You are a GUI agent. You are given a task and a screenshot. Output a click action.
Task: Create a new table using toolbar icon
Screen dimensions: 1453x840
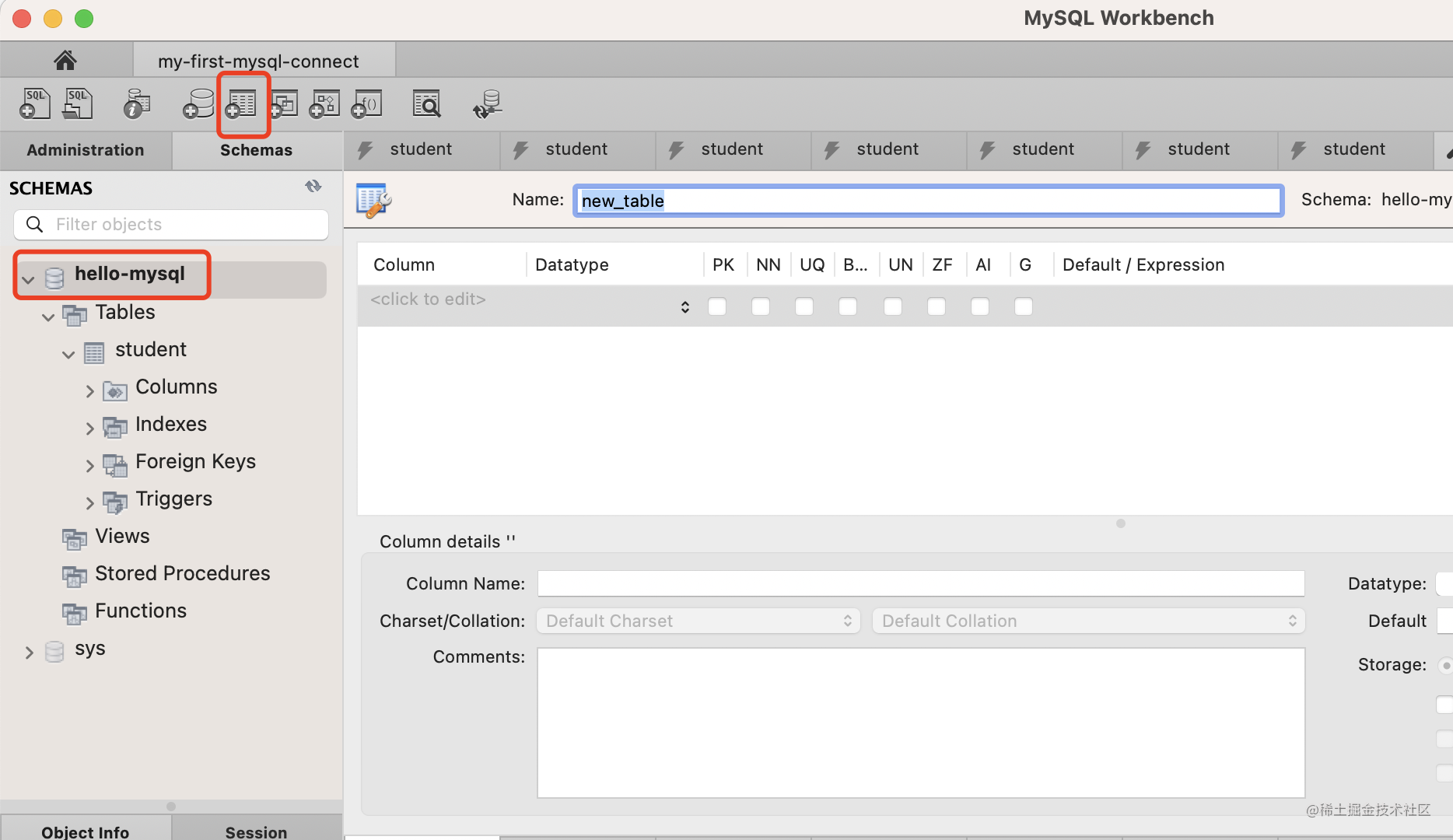coord(241,103)
